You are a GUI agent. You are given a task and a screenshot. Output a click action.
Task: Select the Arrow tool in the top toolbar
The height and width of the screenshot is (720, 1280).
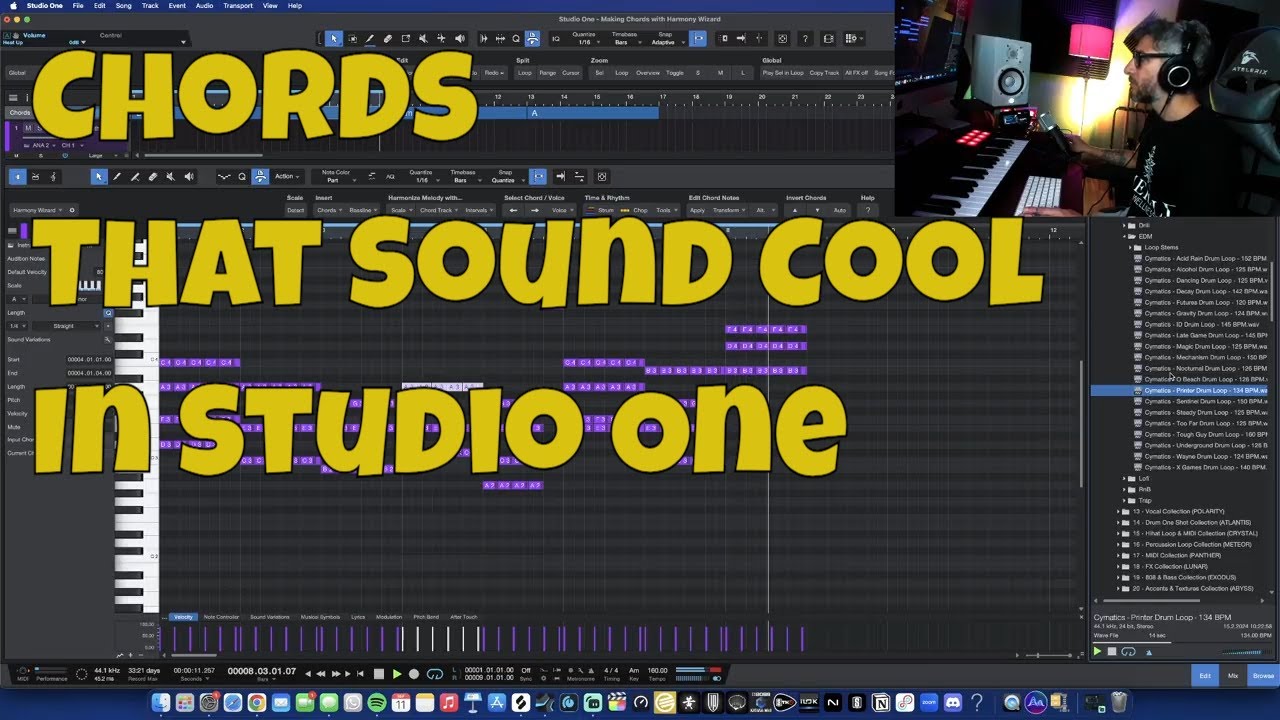pos(334,38)
